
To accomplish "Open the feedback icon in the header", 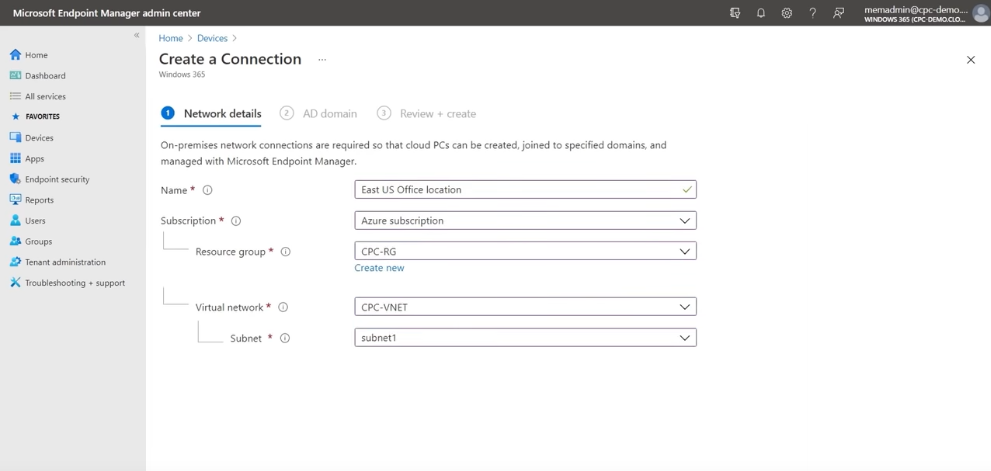I will click(x=839, y=13).
